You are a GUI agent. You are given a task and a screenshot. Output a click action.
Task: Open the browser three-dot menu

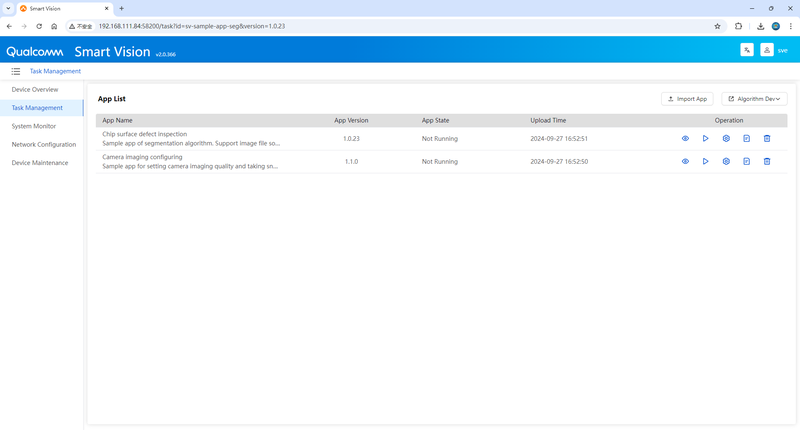791,26
